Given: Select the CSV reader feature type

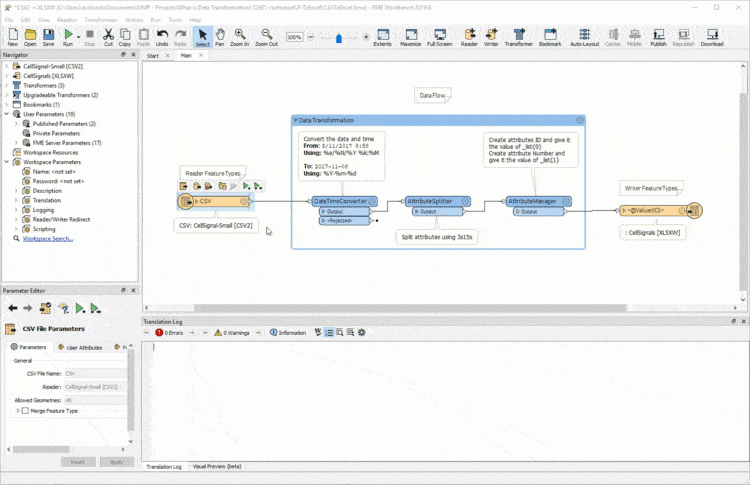Looking at the screenshot, I should point(215,201).
